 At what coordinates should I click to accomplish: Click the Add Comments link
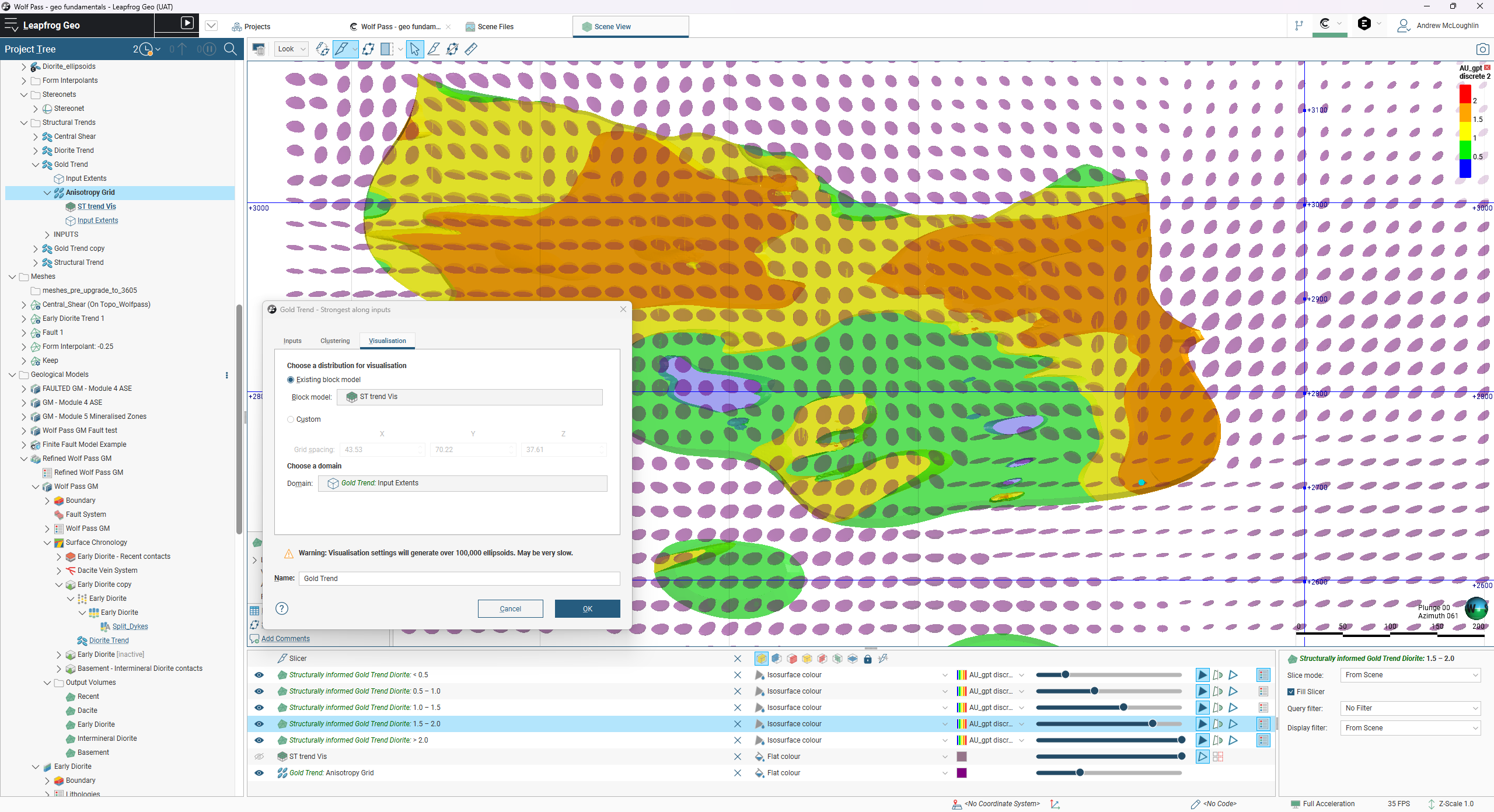tap(285, 639)
